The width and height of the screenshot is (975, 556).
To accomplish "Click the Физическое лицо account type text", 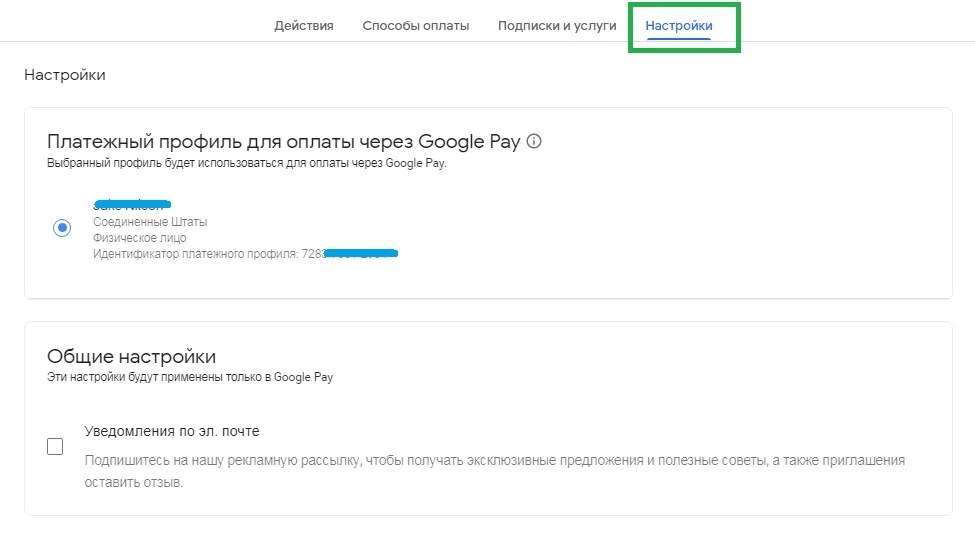I will click(139, 238).
